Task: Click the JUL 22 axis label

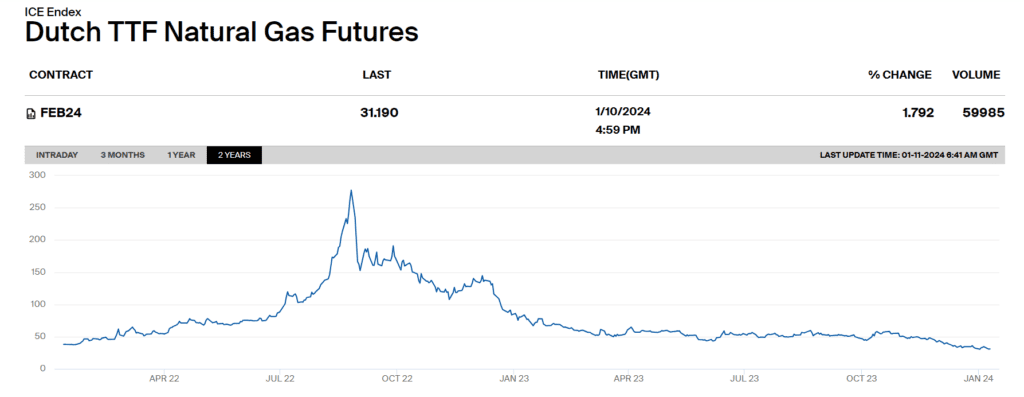Action: (x=280, y=378)
